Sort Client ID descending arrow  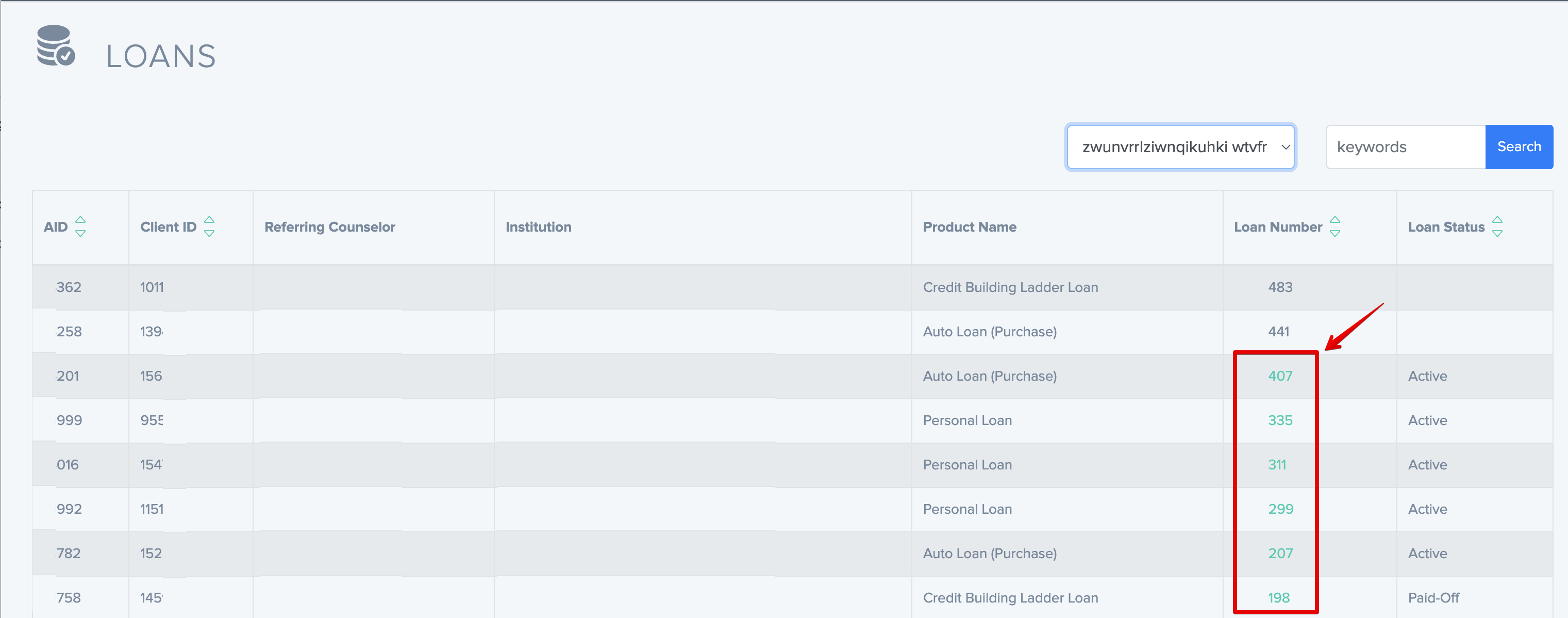[209, 233]
